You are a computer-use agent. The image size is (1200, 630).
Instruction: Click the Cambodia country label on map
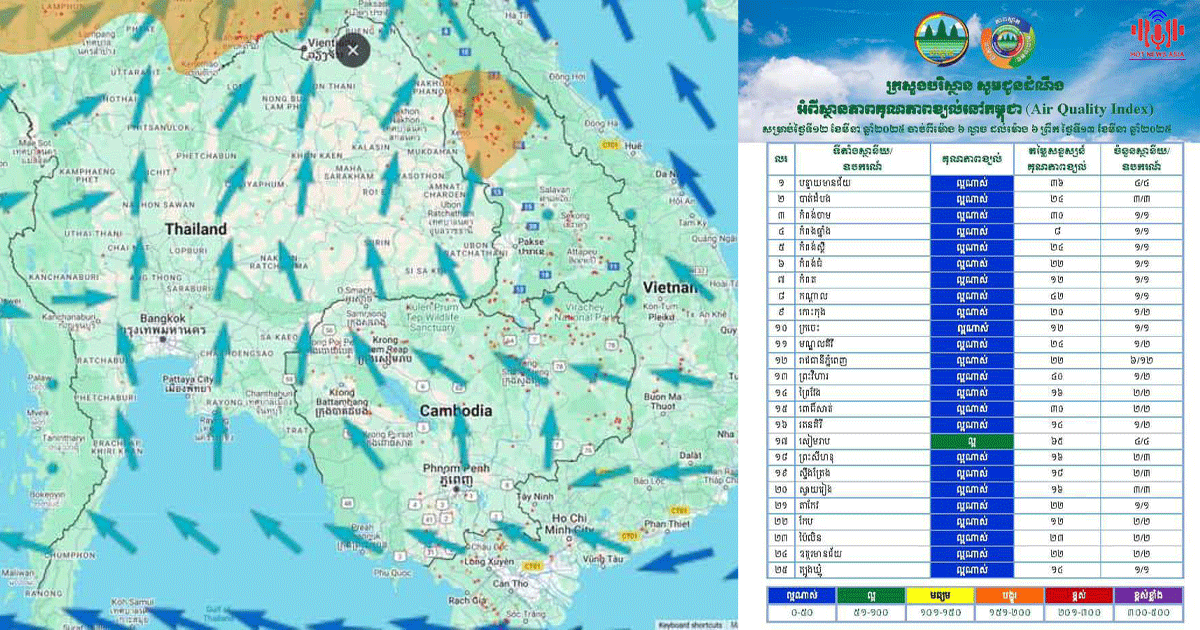[455, 411]
